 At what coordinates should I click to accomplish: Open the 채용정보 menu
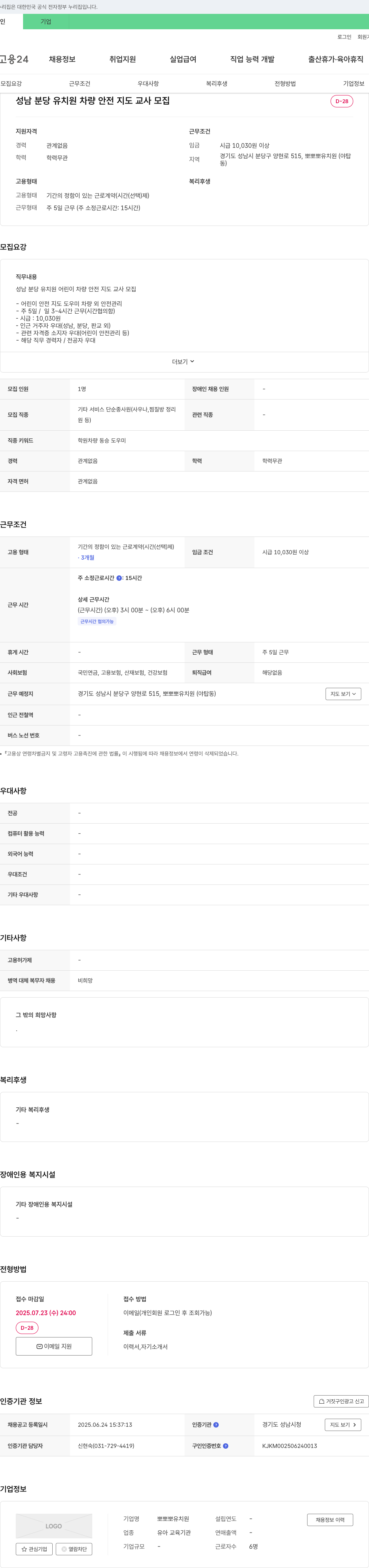coord(62,59)
